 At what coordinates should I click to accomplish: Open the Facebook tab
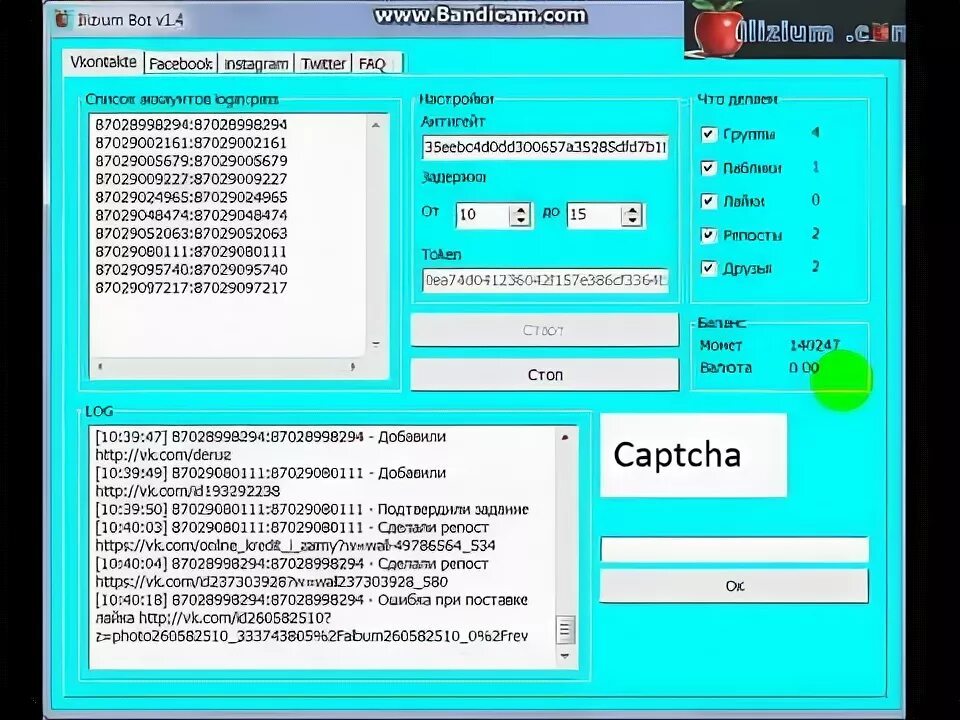pyautogui.click(x=180, y=64)
